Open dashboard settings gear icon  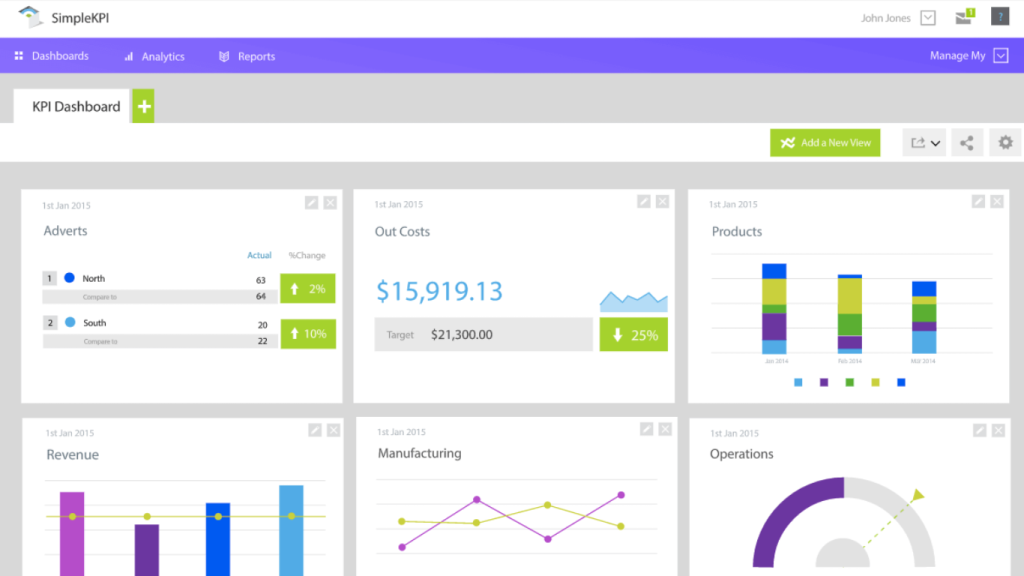[x=1005, y=143]
